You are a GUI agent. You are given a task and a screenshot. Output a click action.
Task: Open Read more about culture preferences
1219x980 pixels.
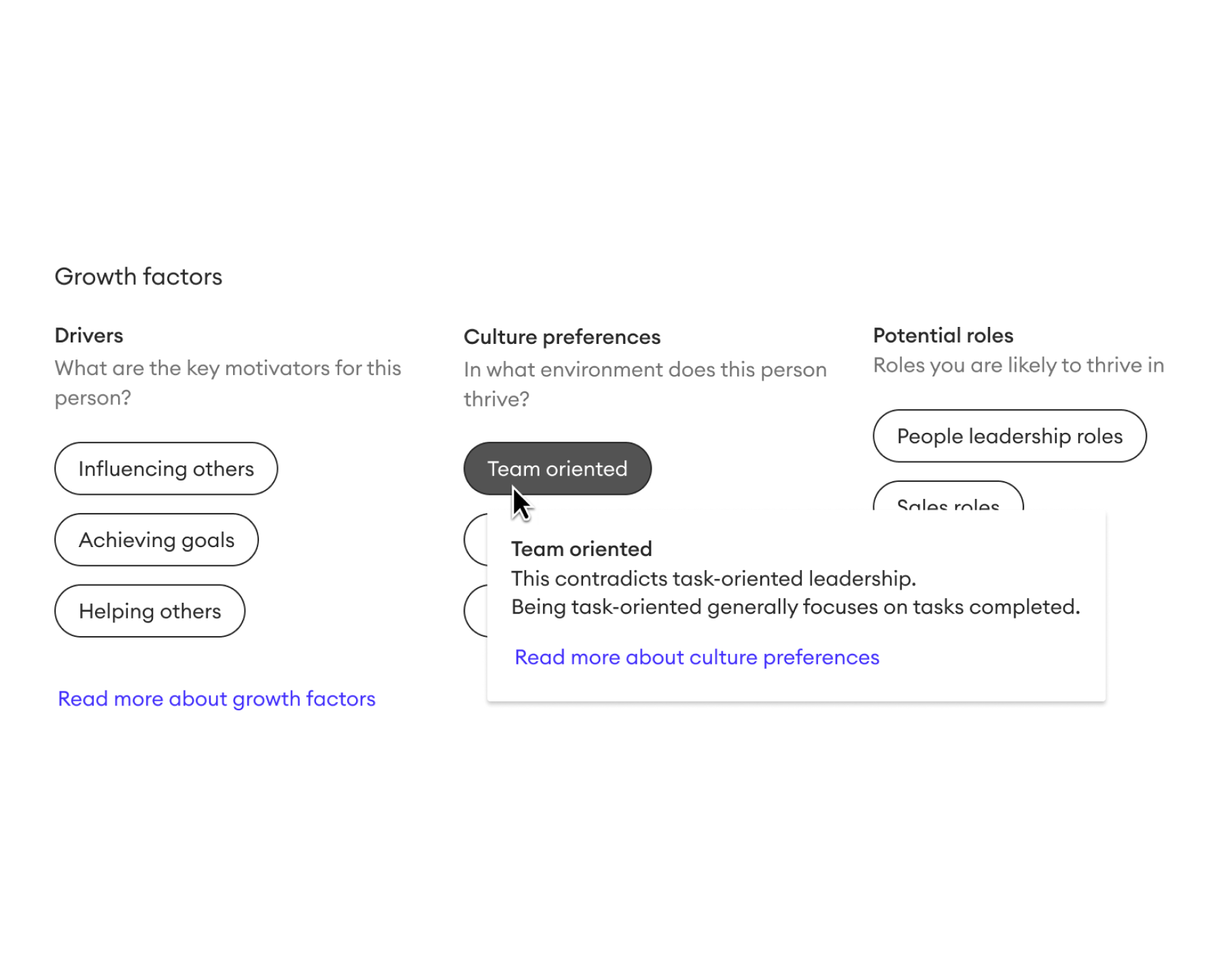pos(696,657)
